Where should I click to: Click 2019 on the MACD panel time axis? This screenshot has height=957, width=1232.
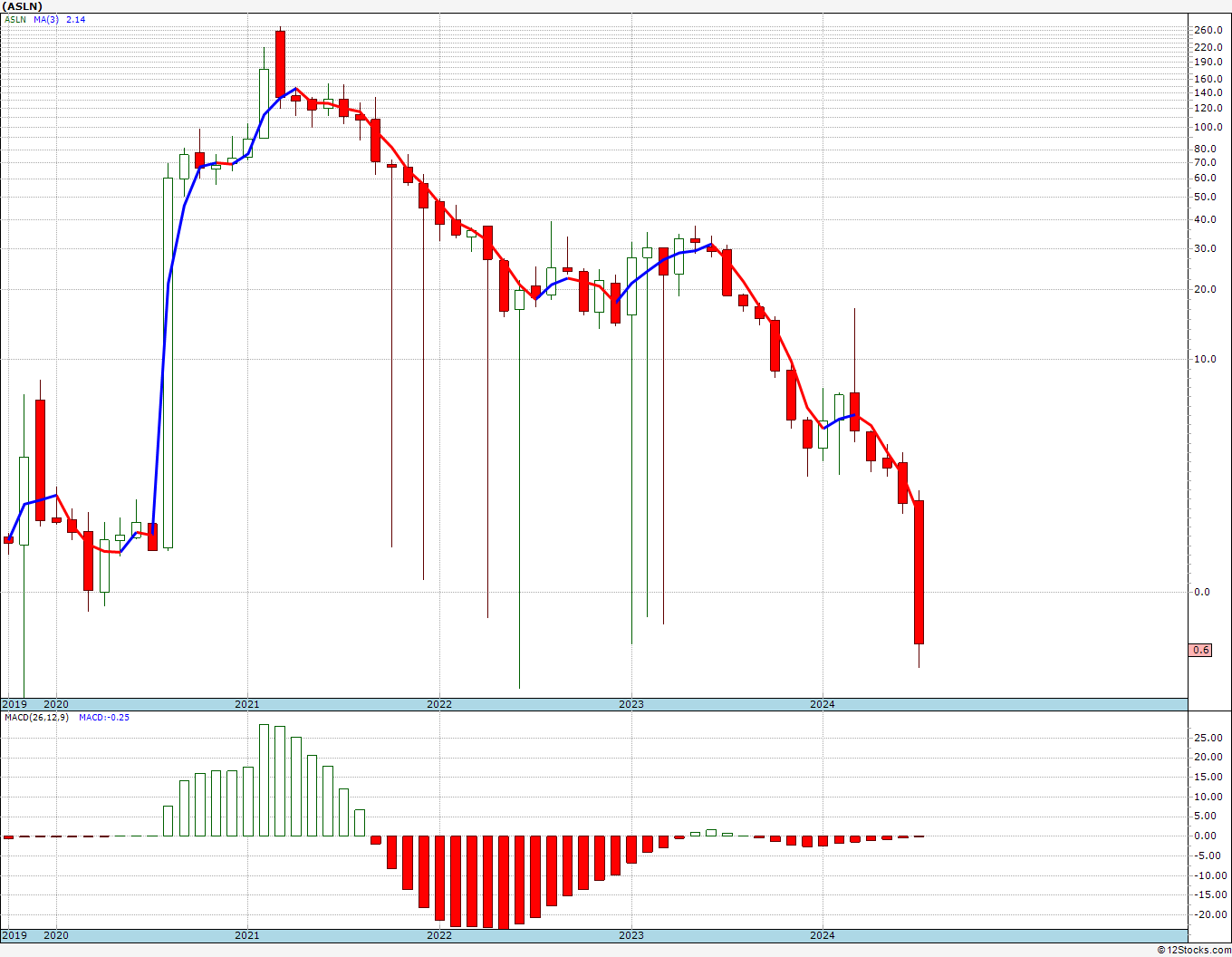pyautogui.click(x=14, y=935)
